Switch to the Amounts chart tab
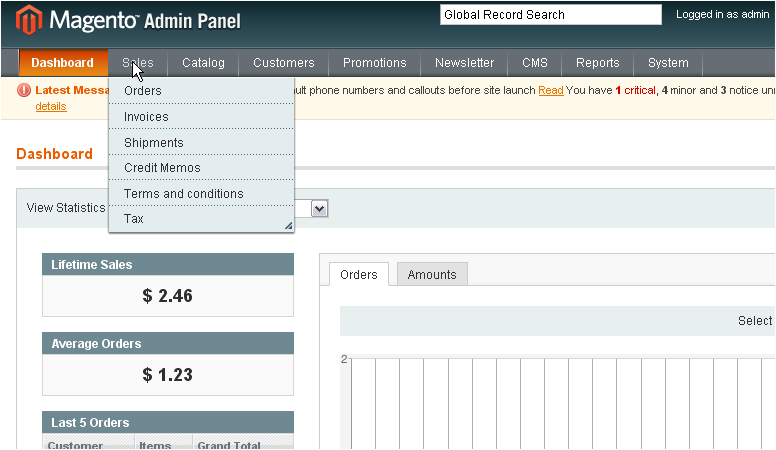This screenshot has height=450, width=776. pos(431,275)
